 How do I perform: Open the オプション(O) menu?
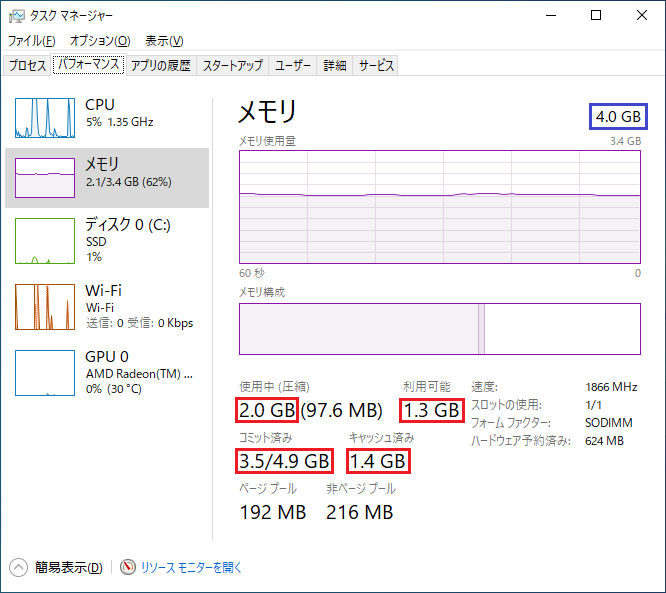tap(100, 41)
